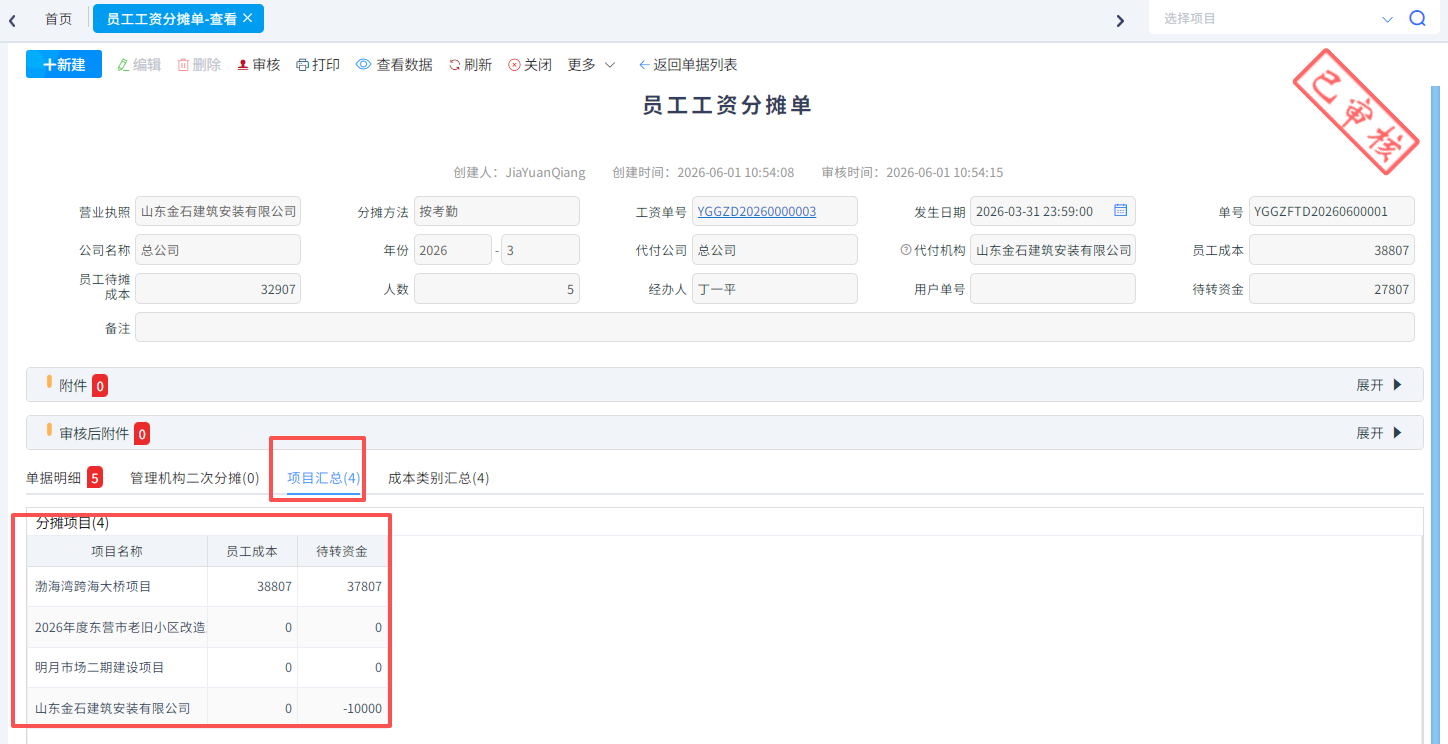Select the 2026年度东营市老旧小区改造 row

click(207, 627)
